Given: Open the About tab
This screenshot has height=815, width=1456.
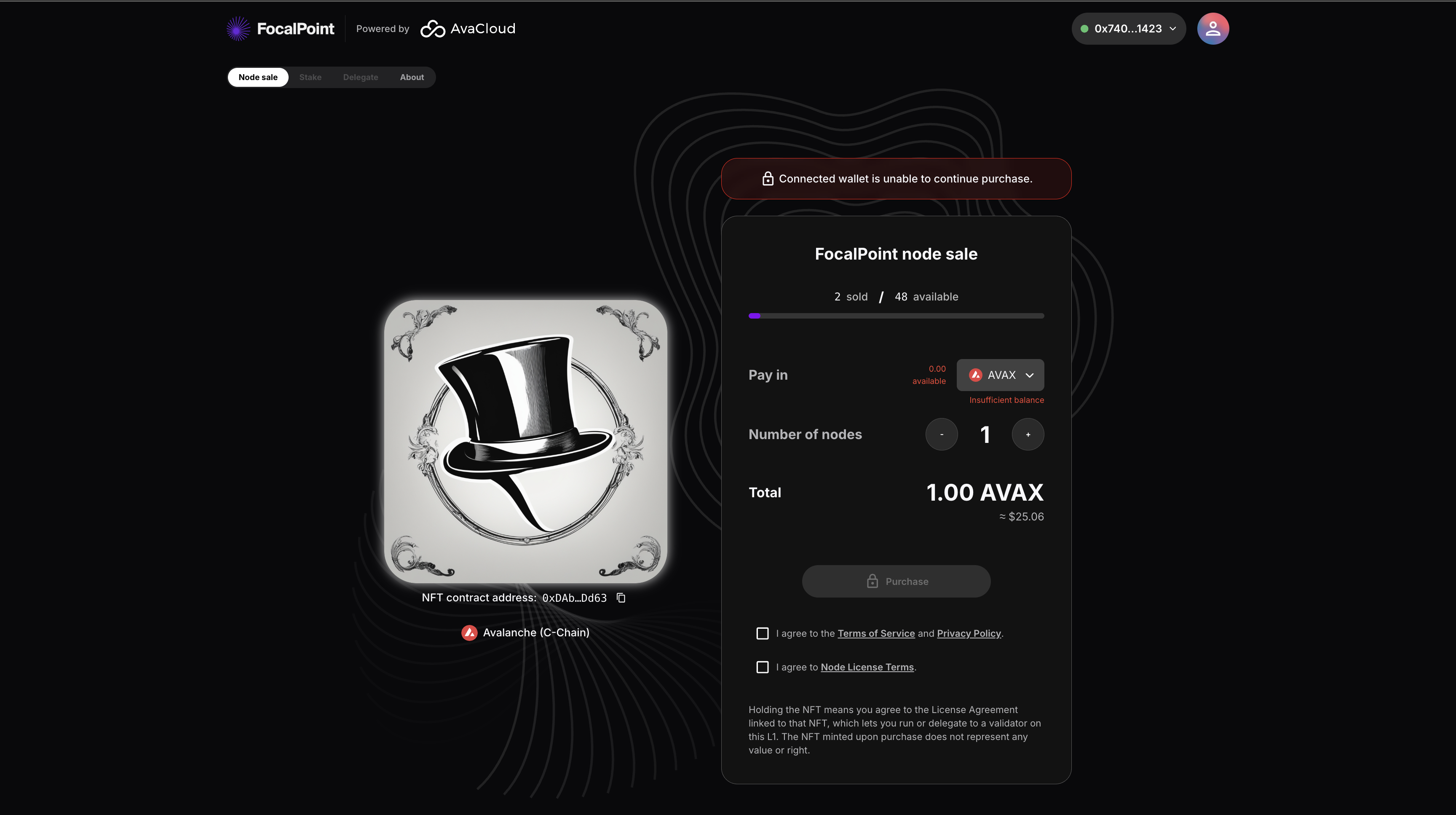Looking at the screenshot, I should [x=412, y=78].
